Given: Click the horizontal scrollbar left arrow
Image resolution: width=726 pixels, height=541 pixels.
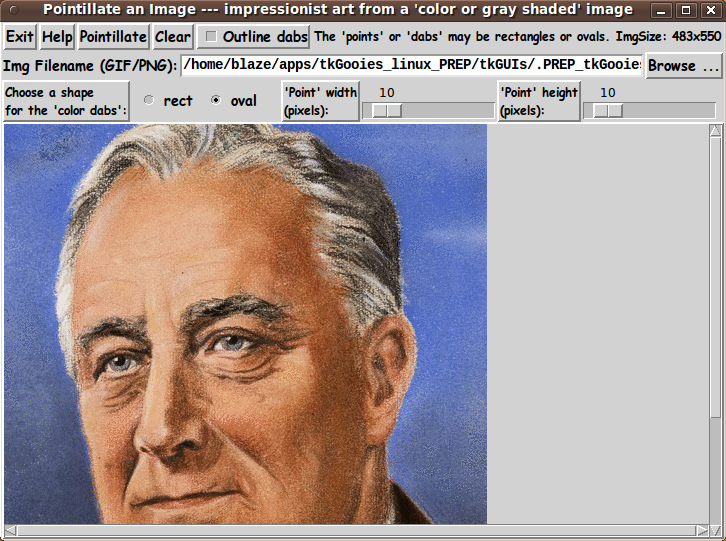Looking at the screenshot, I should pyautogui.click(x=10, y=530).
